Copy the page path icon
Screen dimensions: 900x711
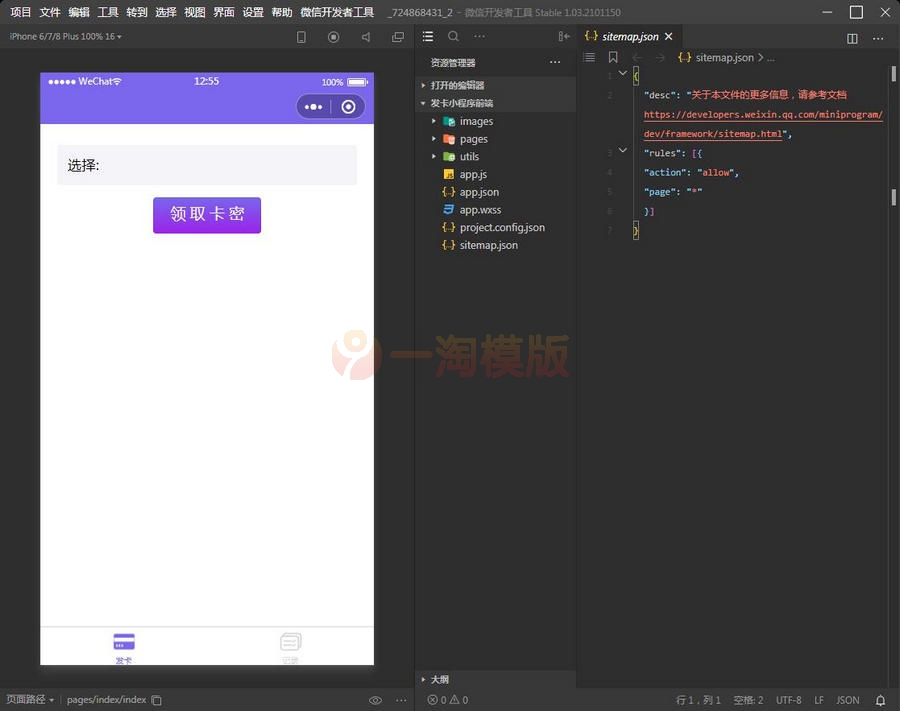(x=156, y=700)
